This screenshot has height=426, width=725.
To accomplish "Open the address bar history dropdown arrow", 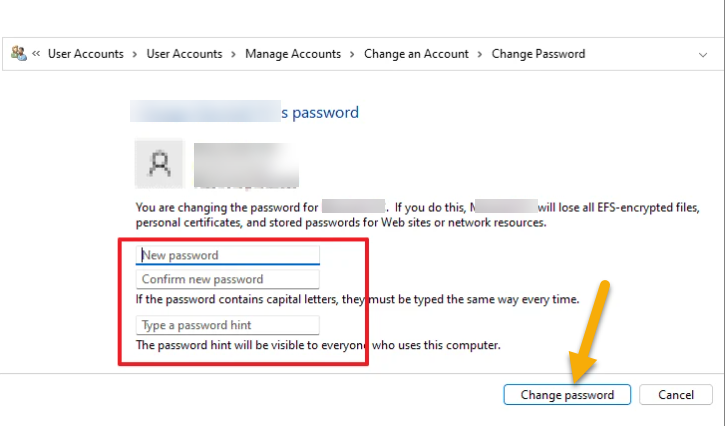I will pos(702,54).
